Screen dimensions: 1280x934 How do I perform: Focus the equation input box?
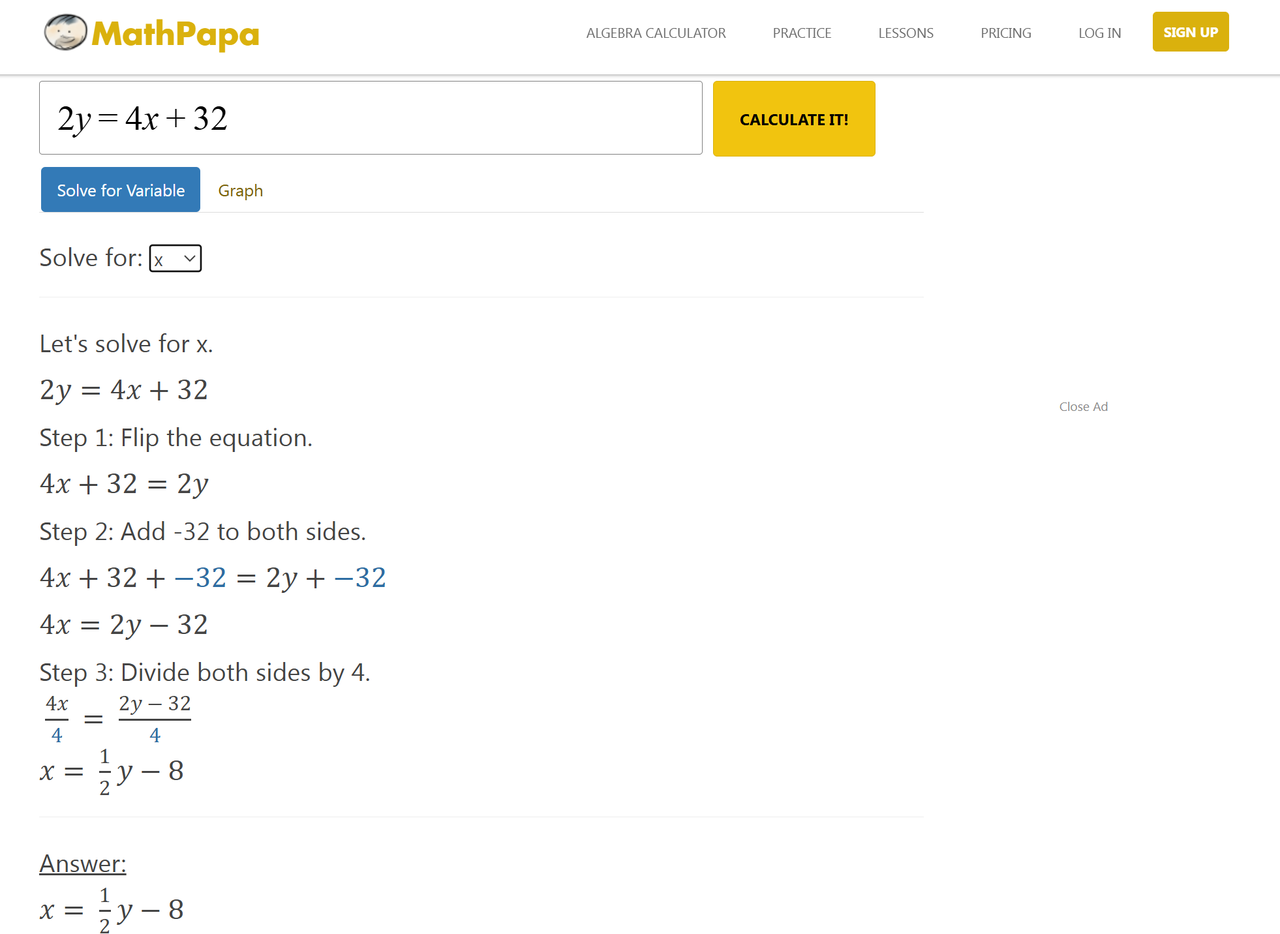pos(370,118)
